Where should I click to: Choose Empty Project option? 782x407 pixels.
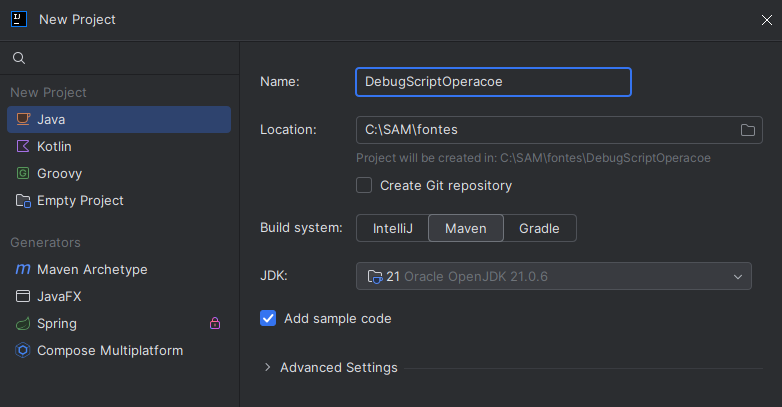[119, 201]
